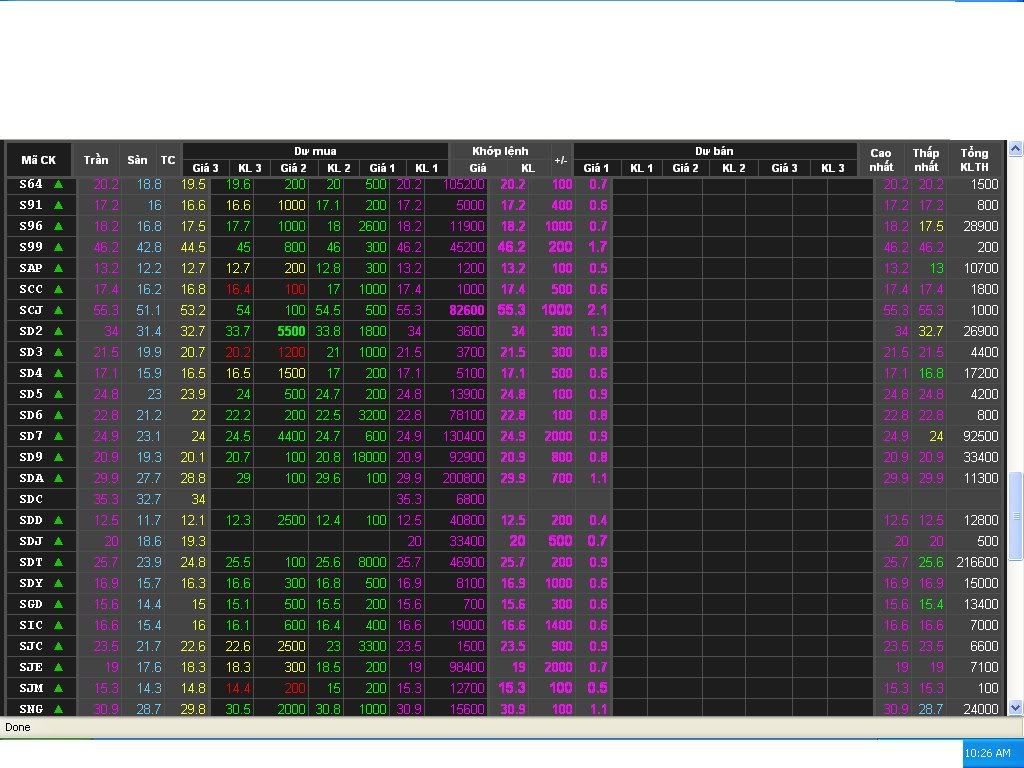The height and width of the screenshot is (768, 1024).
Task: Click the green arrow beside SAP
Action: pos(58,268)
